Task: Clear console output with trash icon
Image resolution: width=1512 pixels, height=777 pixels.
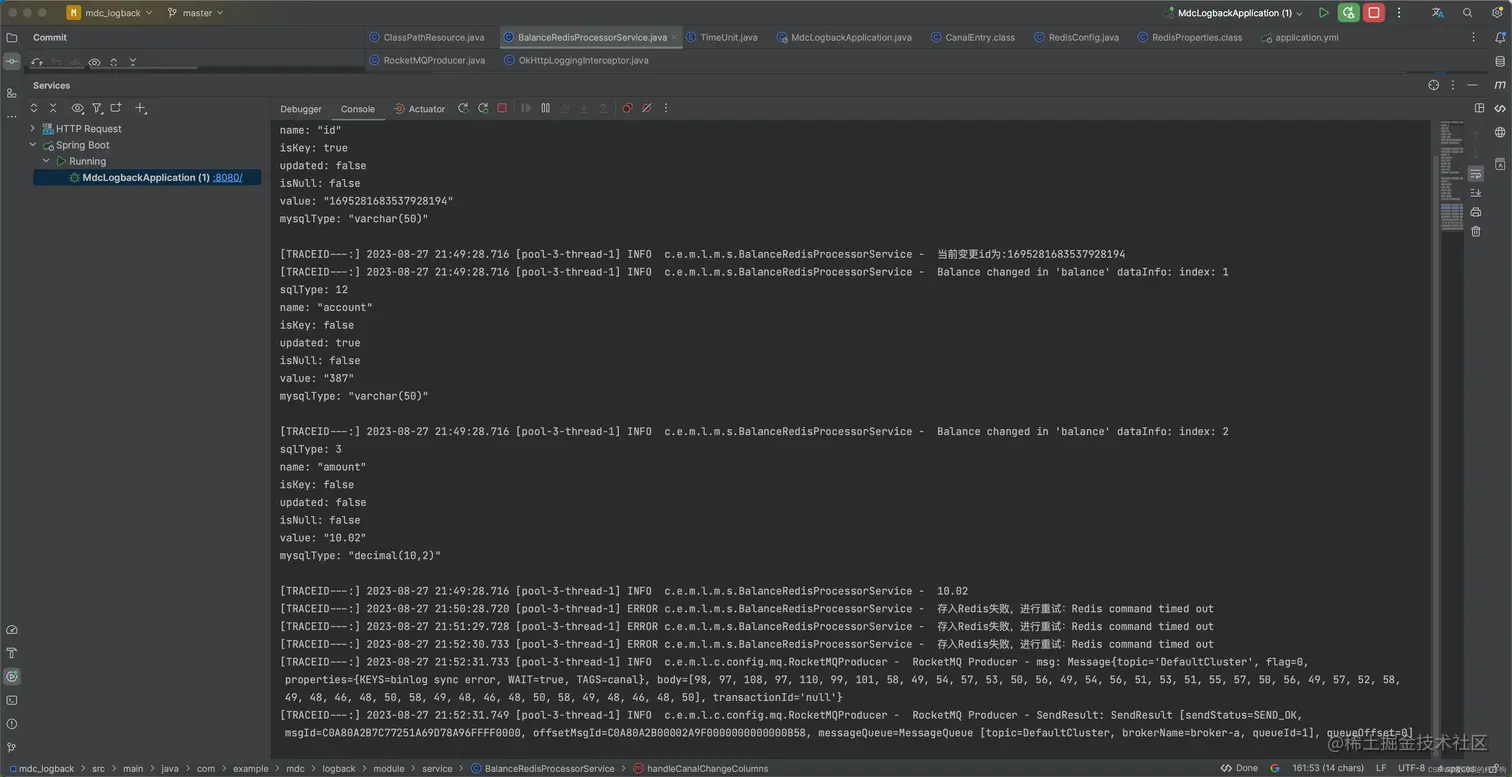Action: 1475,231
